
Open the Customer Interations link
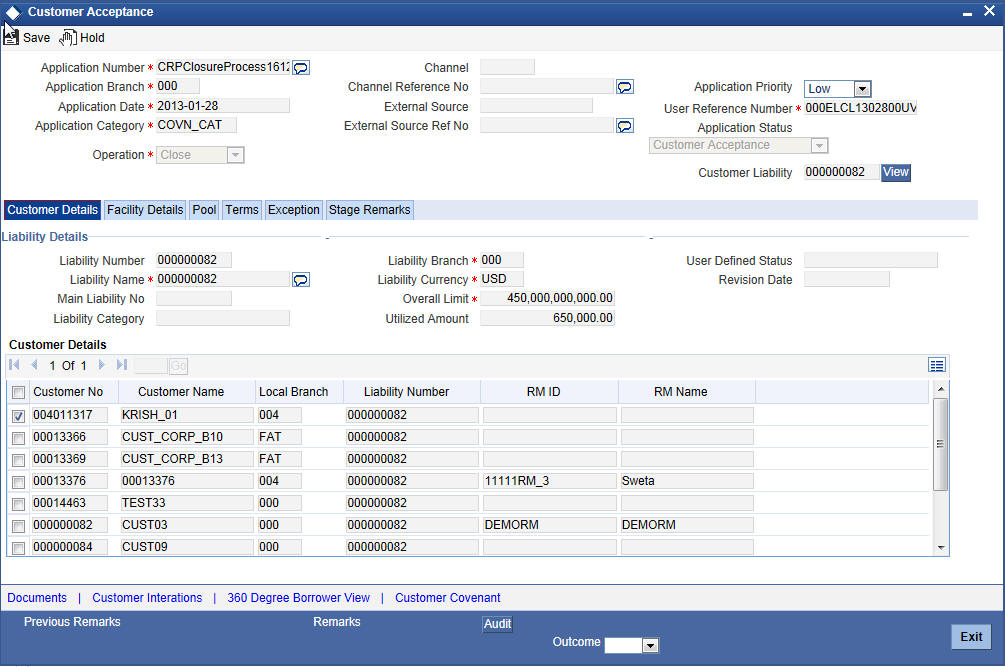click(147, 598)
